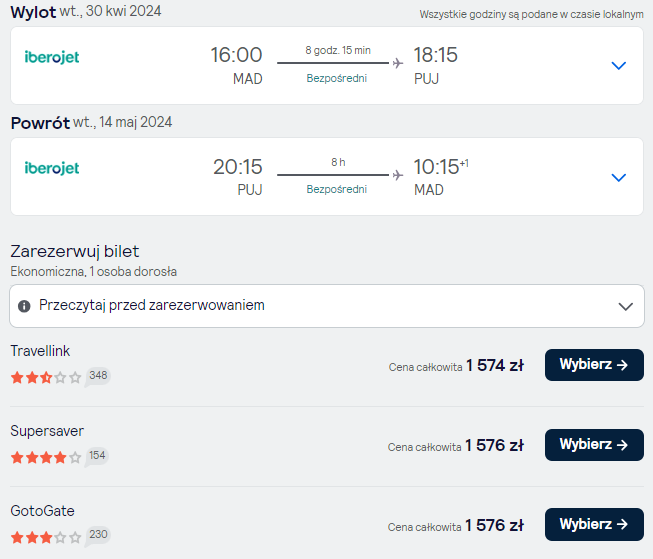Screen dimensions: 653x559
Task: Select Travellink offer with Wybierz button
Action: (594, 365)
